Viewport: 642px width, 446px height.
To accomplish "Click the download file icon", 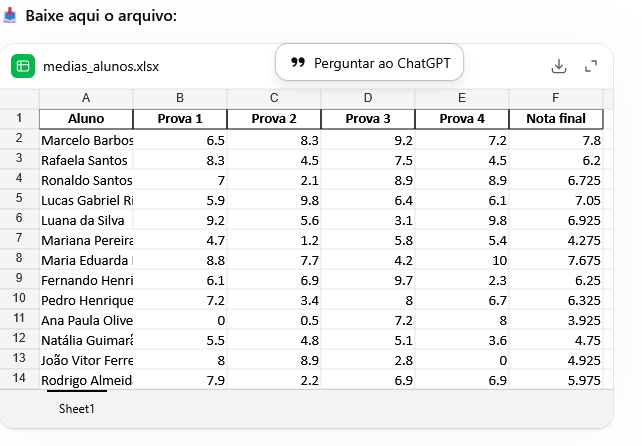I will pos(559,66).
